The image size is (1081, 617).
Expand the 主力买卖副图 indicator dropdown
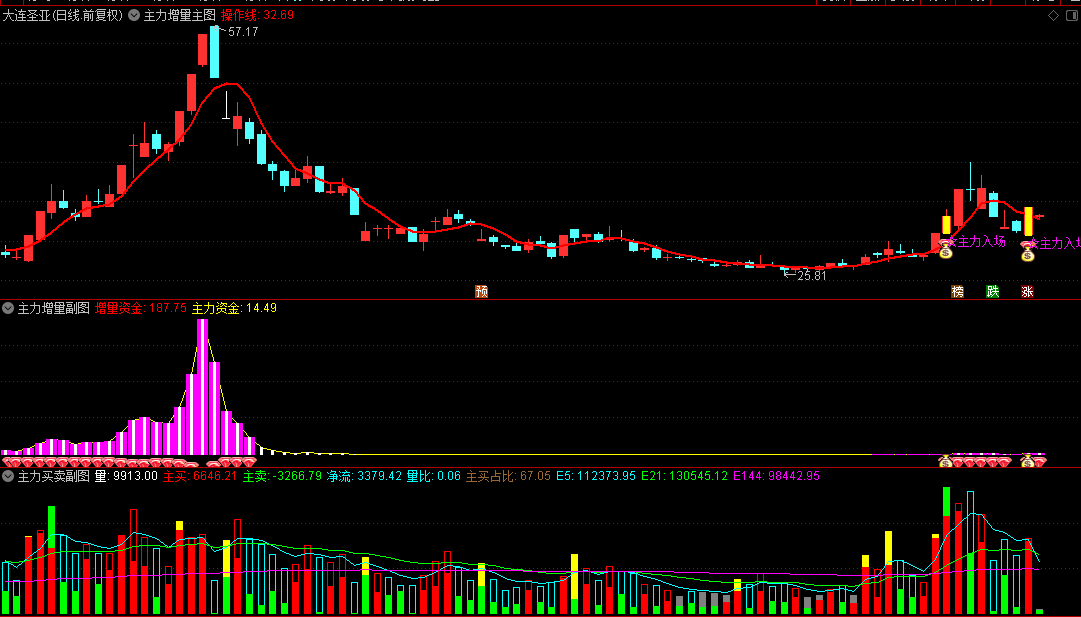point(8,476)
